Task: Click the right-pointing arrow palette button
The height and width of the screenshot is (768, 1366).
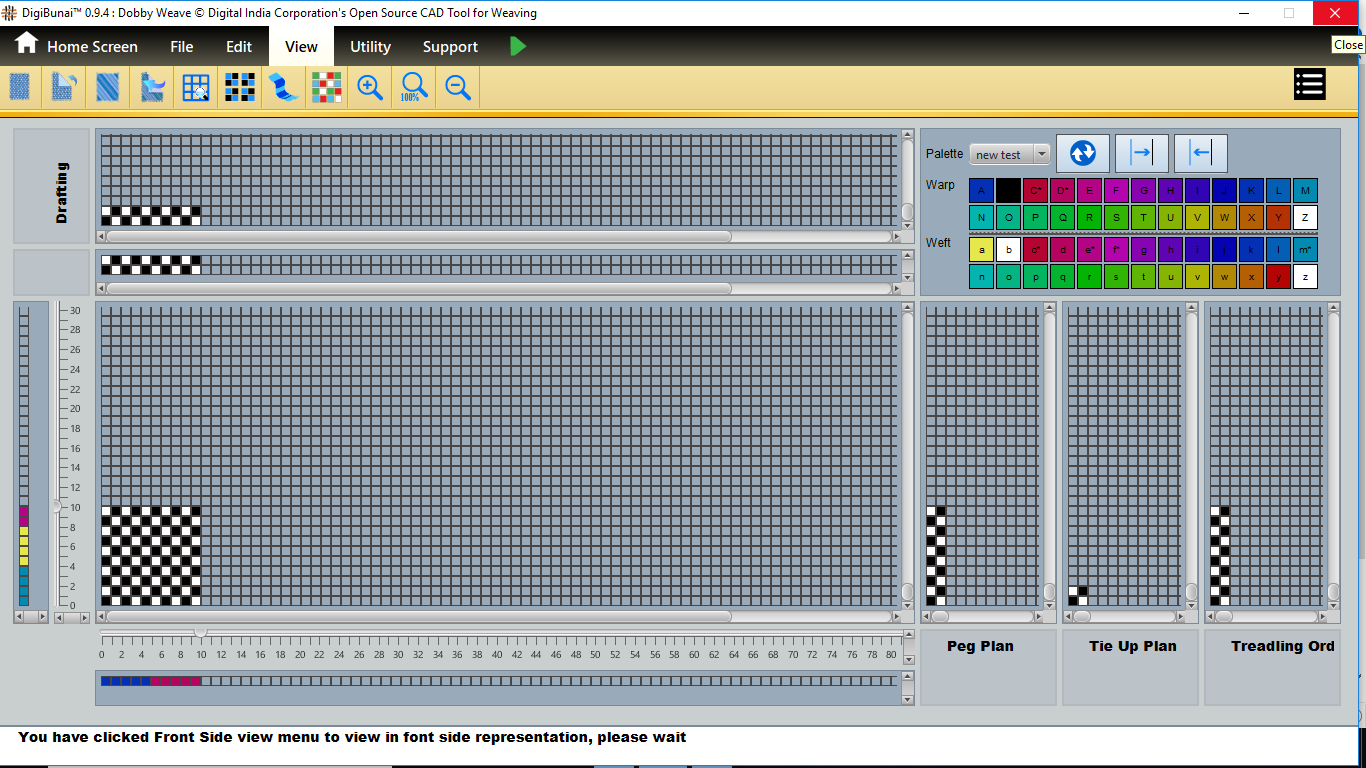Action: click(1141, 153)
